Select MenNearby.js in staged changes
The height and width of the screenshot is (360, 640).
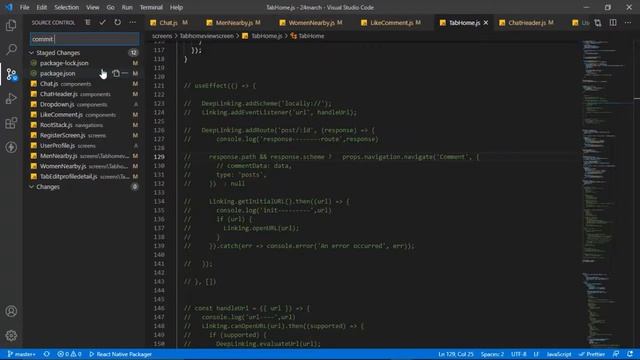(x=84, y=156)
